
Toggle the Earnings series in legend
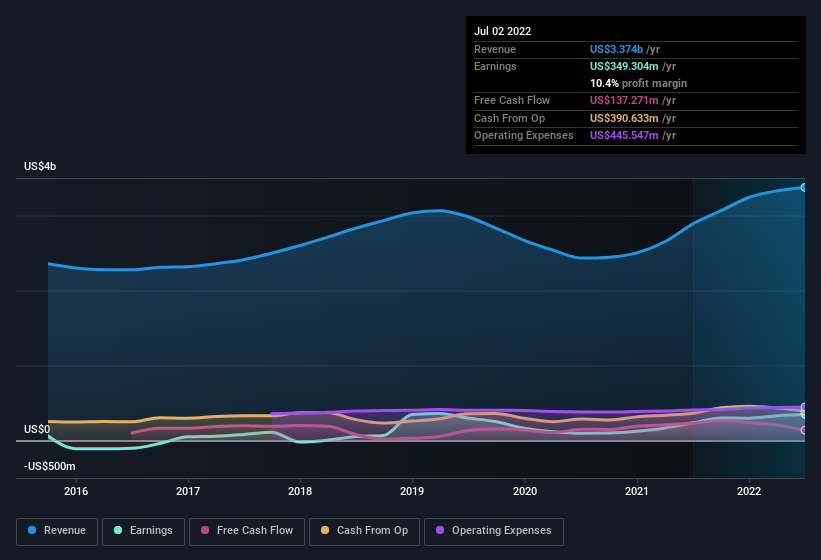click(x=143, y=531)
